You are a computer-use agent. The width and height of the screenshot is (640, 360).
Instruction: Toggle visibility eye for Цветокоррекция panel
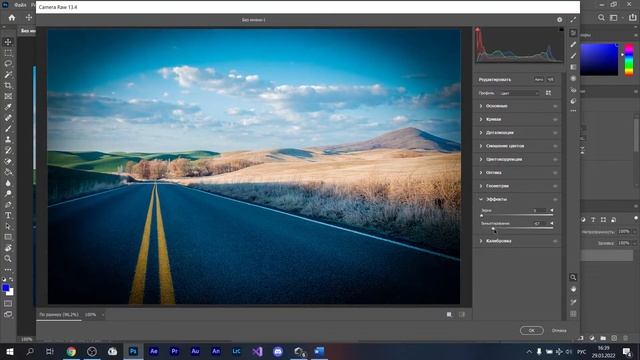coord(555,160)
